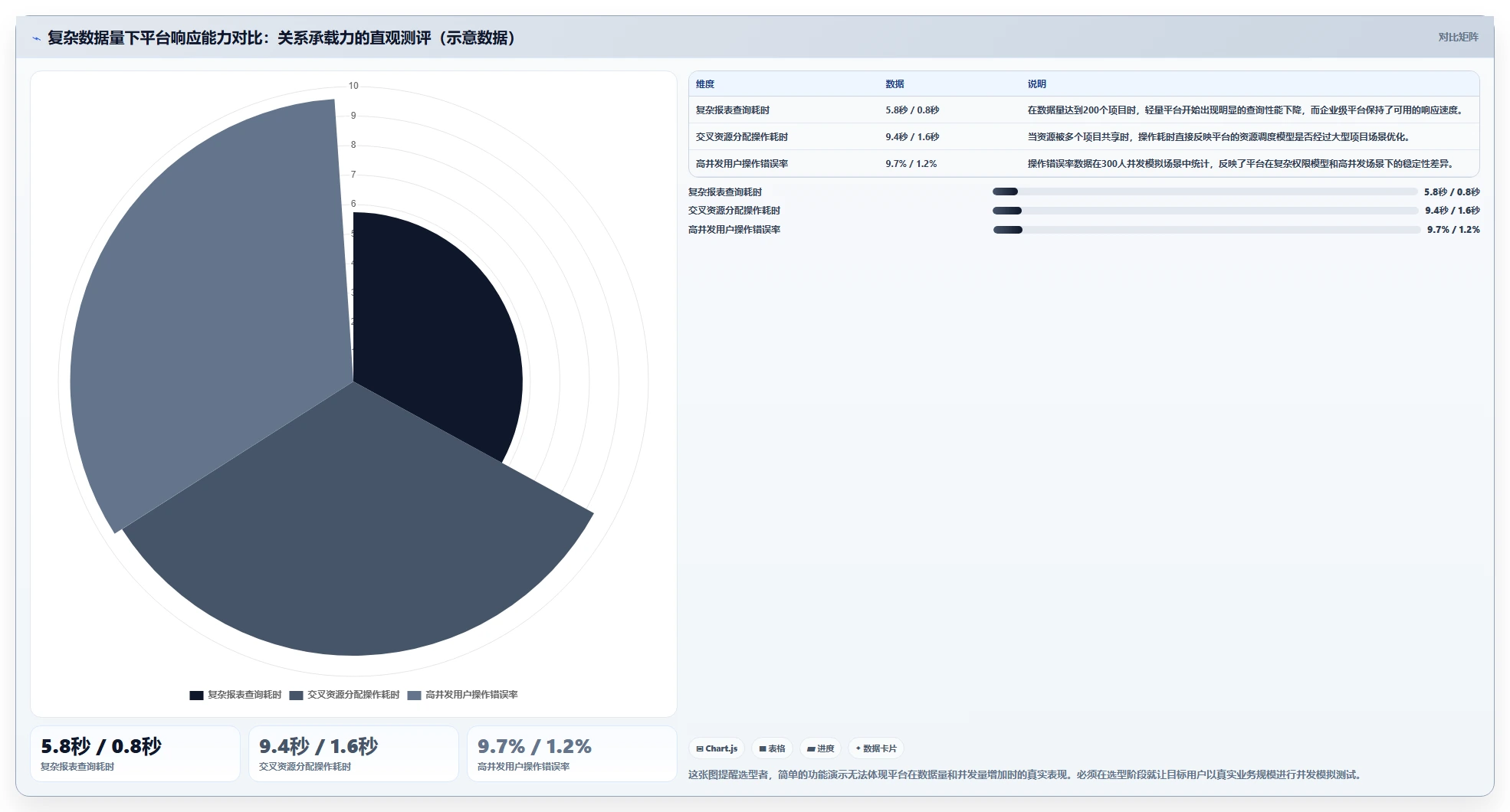Click the radial axis label 8
1510x812 pixels.
[x=353, y=145]
